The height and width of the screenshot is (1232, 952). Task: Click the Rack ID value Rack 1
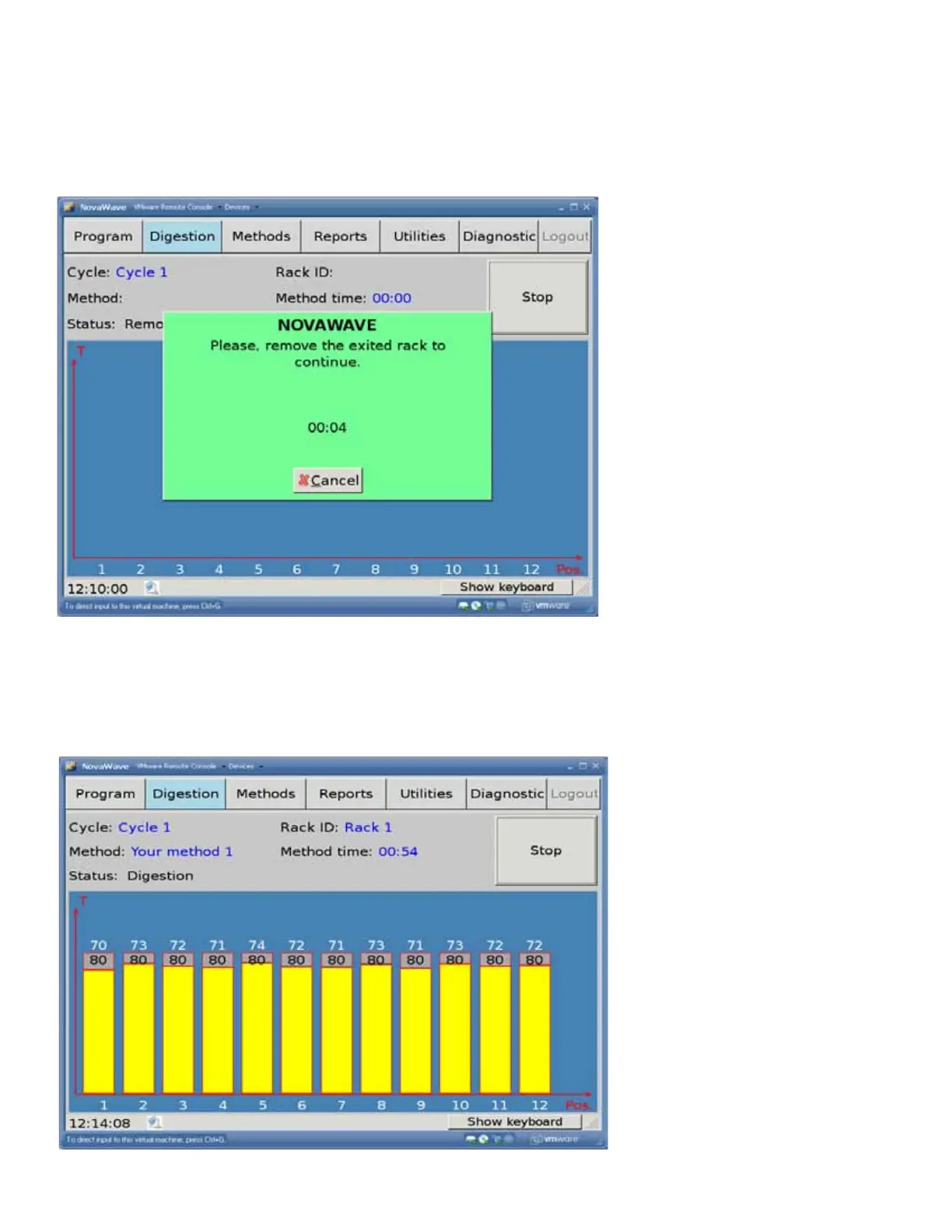coord(368,828)
